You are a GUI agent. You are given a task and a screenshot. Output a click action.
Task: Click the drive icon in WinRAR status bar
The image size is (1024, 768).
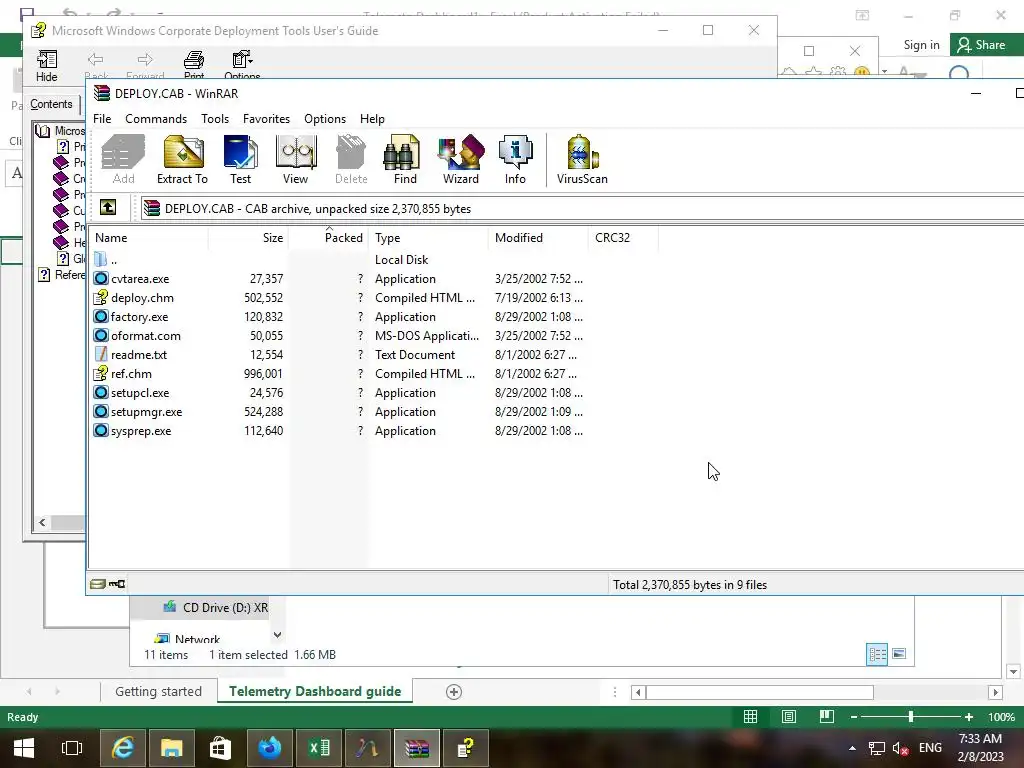pyautogui.click(x=98, y=584)
